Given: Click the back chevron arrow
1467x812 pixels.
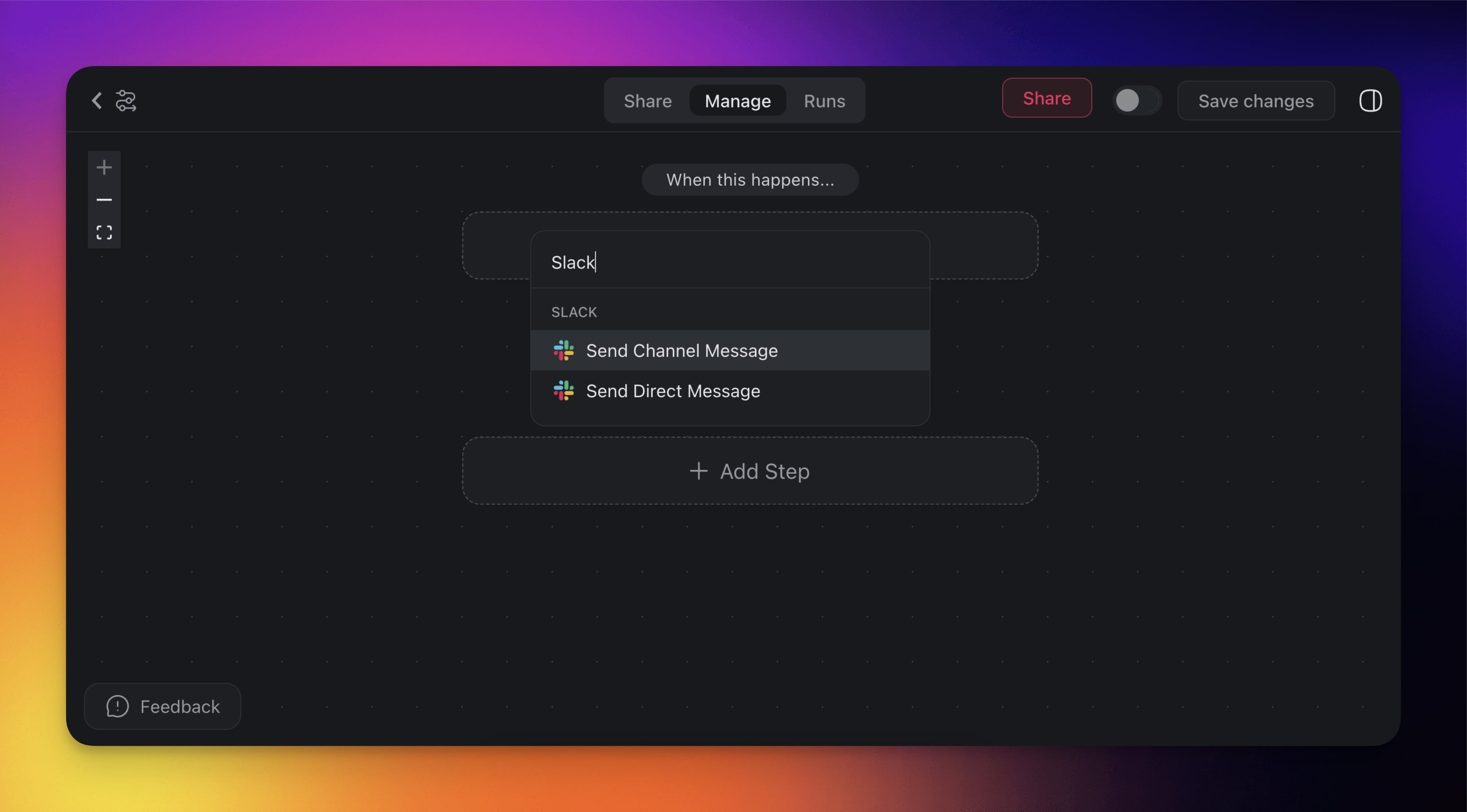Looking at the screenshot, I should point(97,101).
